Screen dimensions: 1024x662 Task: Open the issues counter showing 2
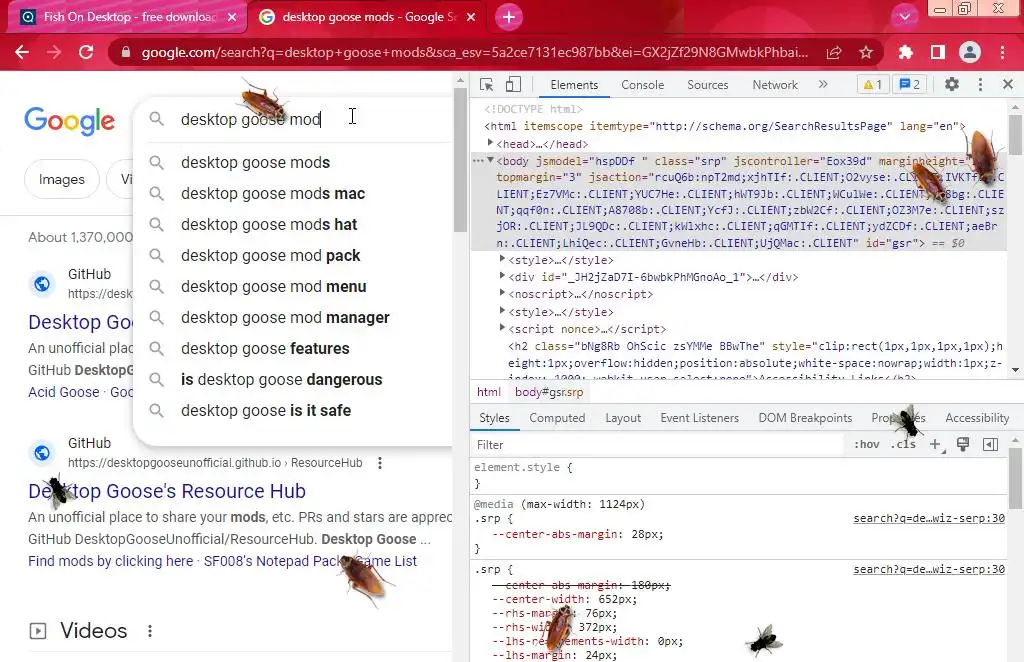[910, 85]
